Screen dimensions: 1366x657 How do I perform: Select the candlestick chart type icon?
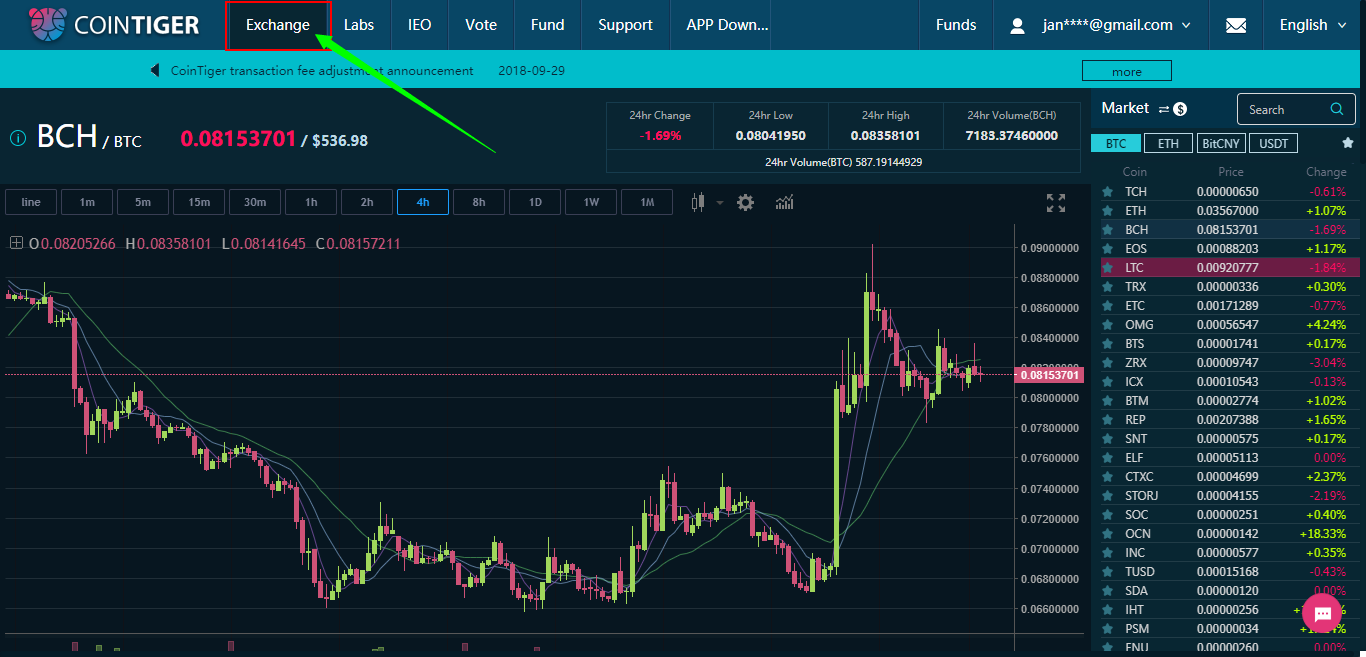(698, 202)
